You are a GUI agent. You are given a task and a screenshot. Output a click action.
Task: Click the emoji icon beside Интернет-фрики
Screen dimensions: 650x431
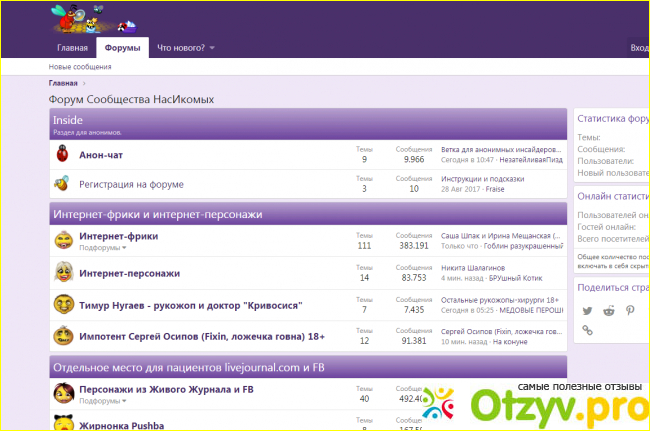63,240
